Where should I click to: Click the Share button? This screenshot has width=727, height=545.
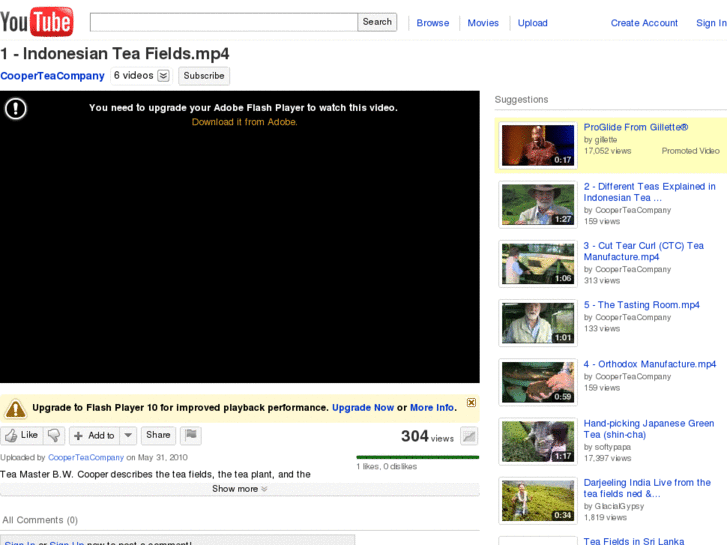[x=158, y=435]
